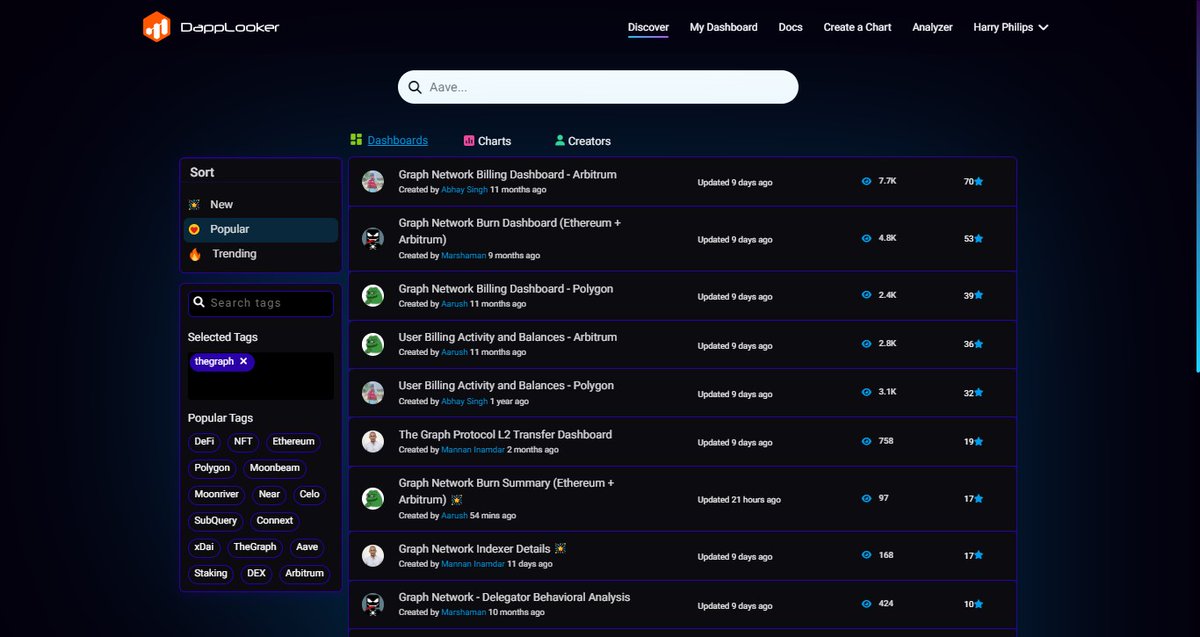
Task: Star the dashboard with 36 stars
Action: (x=979, y=344)
